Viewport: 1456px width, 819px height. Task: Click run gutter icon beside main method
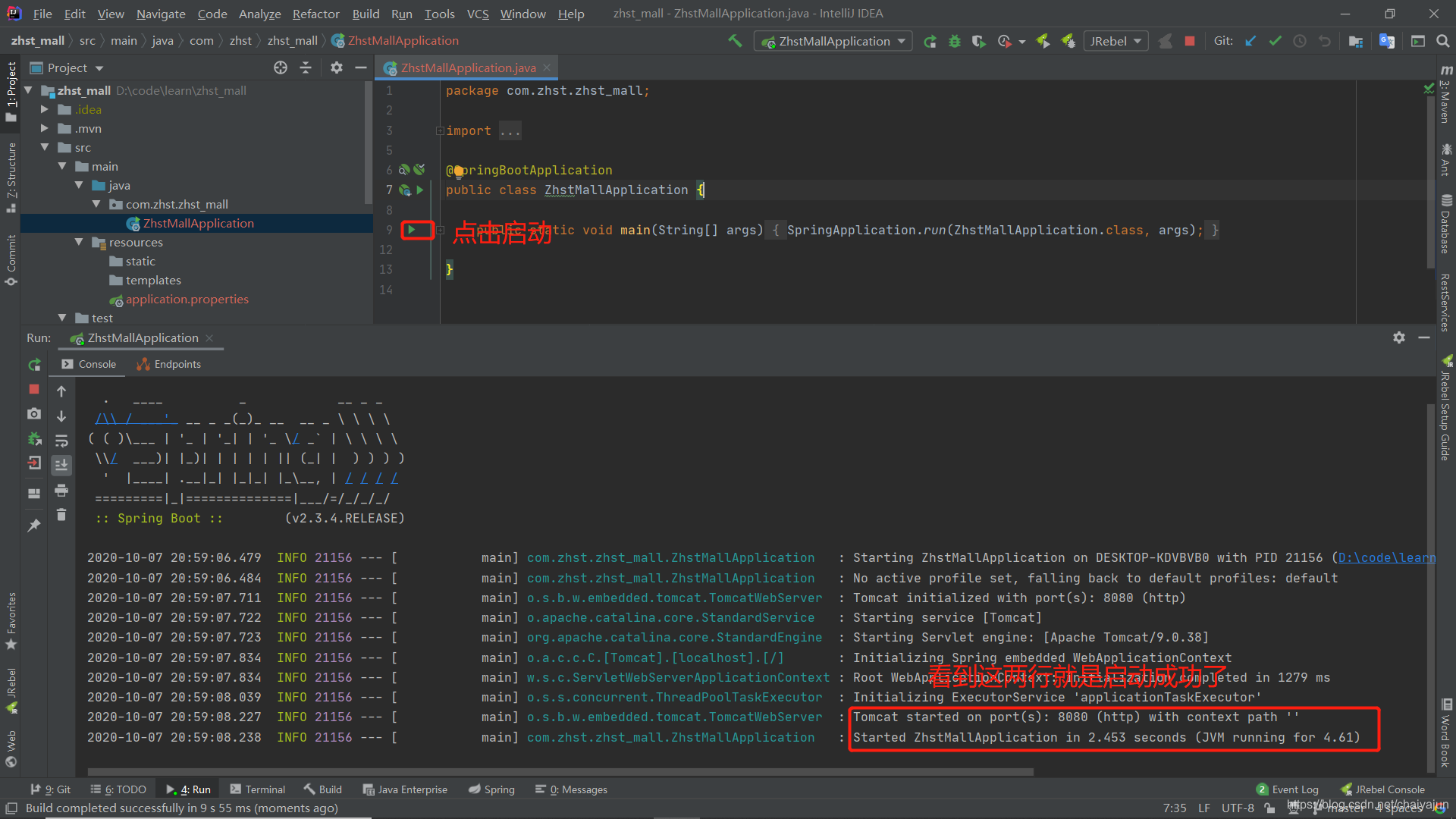tap(411, 229)
